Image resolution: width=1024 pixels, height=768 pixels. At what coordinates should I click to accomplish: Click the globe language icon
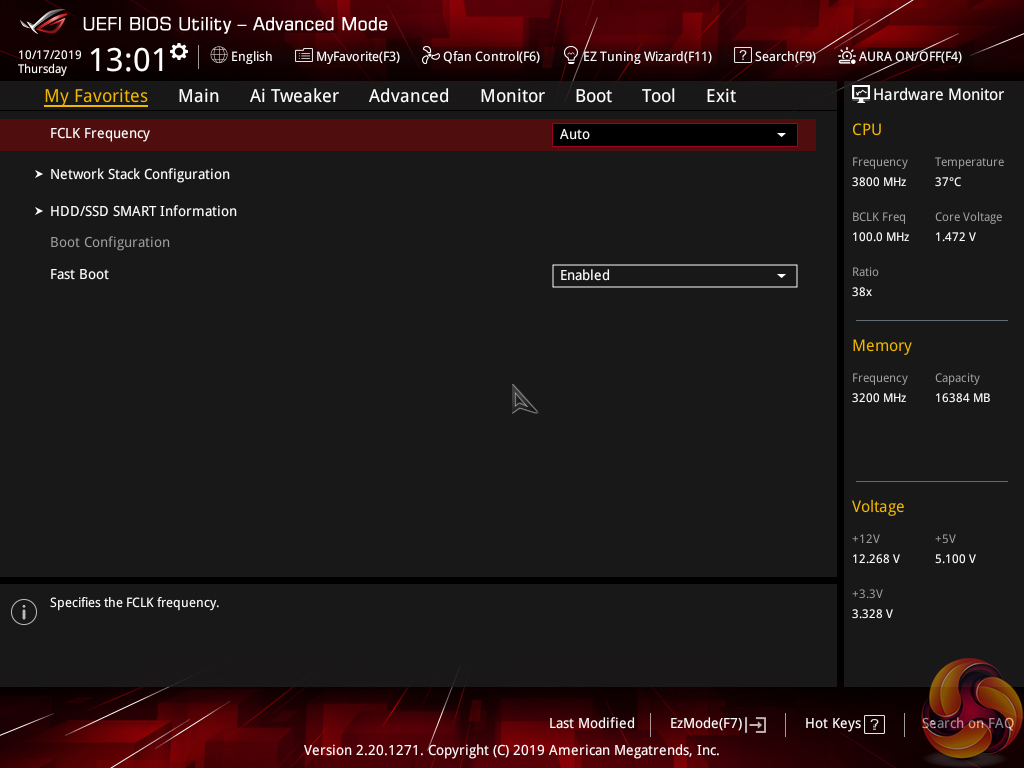coord(219,56)
